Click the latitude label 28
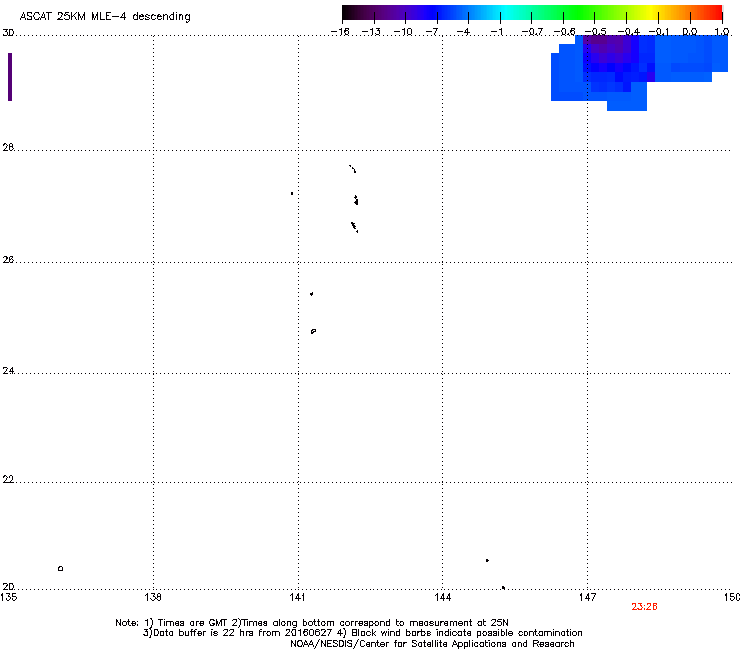 8,147
